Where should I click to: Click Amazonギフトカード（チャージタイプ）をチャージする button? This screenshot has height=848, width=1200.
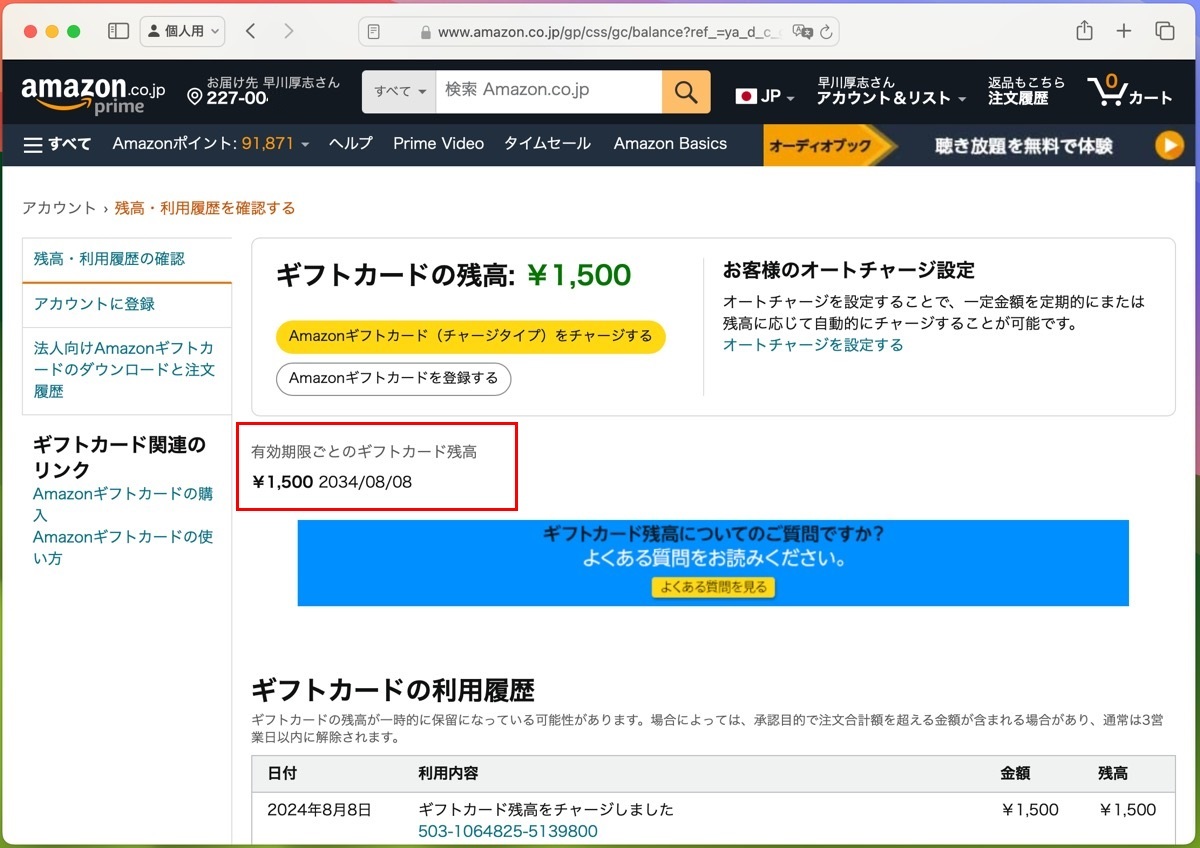(x=470, y=336)
